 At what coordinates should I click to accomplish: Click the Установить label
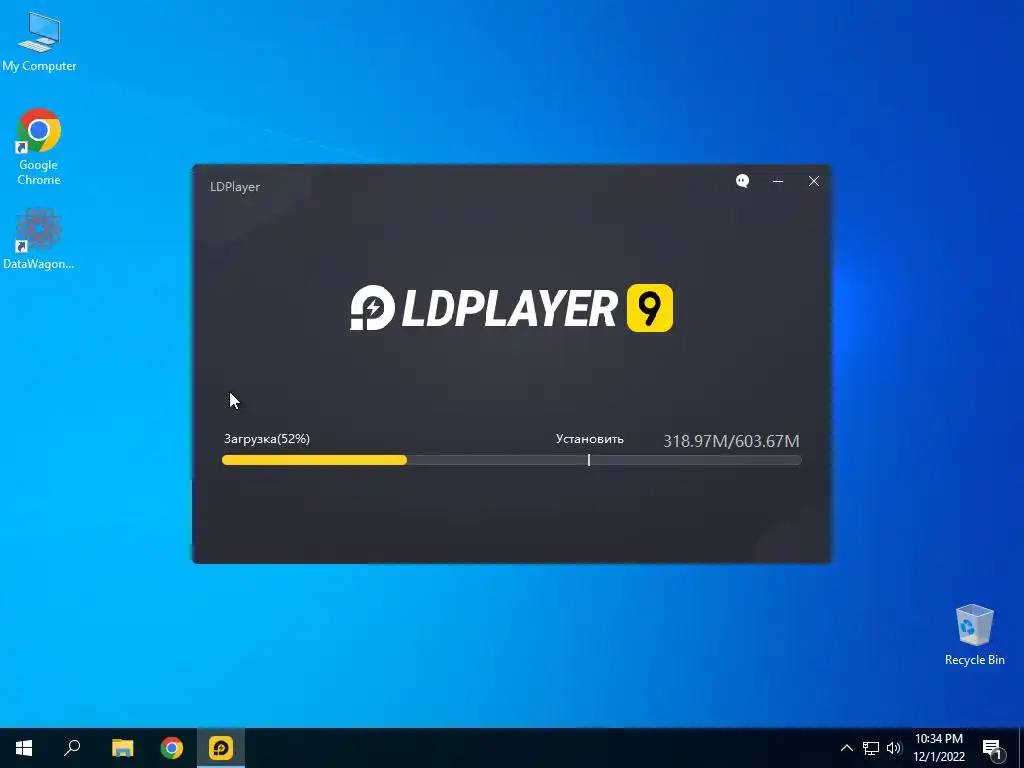click(590, 439)
